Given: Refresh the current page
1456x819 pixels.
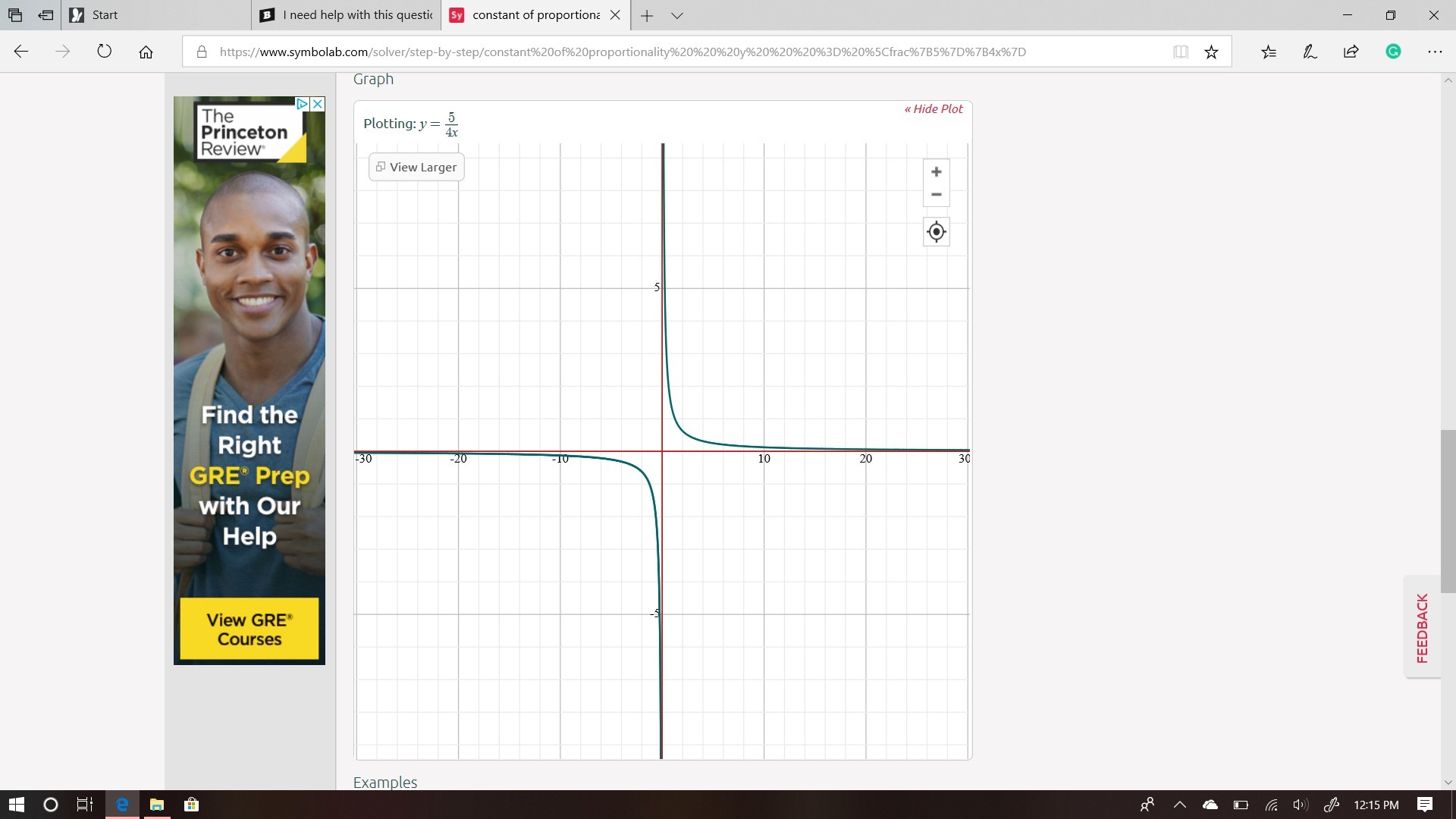Looking at the screenshot, I should [x=105, y=52].
